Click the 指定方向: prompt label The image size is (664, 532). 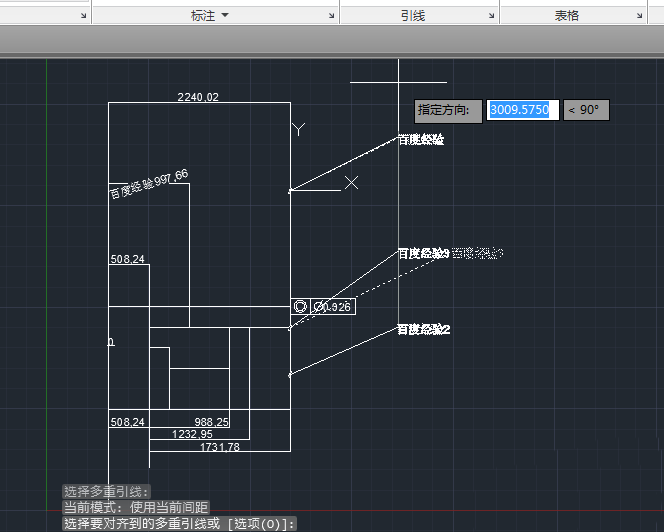pos(448,111)
